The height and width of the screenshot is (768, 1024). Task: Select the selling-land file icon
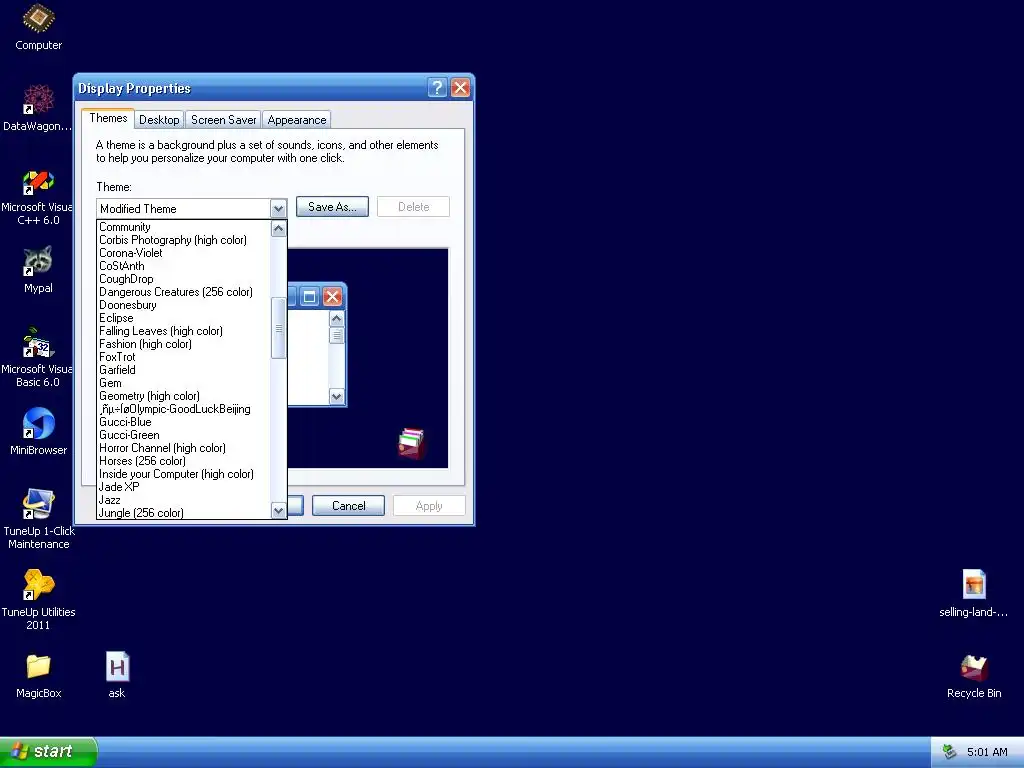coord(973,593)
